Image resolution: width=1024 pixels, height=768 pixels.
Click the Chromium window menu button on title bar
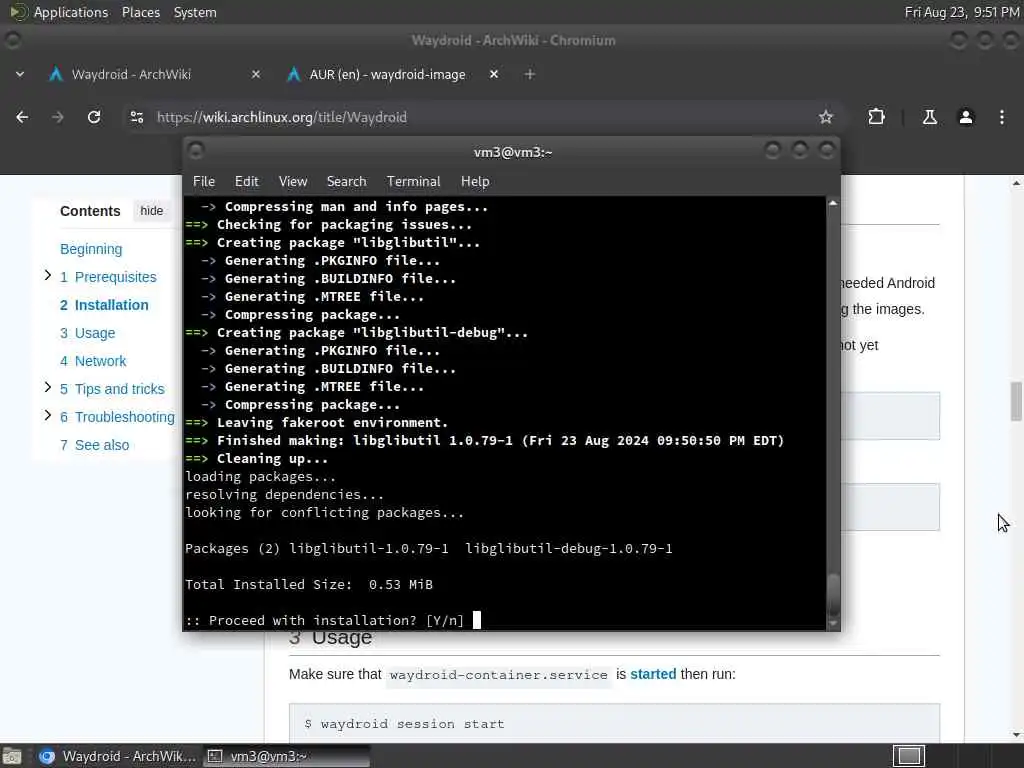tap(12, 40)
